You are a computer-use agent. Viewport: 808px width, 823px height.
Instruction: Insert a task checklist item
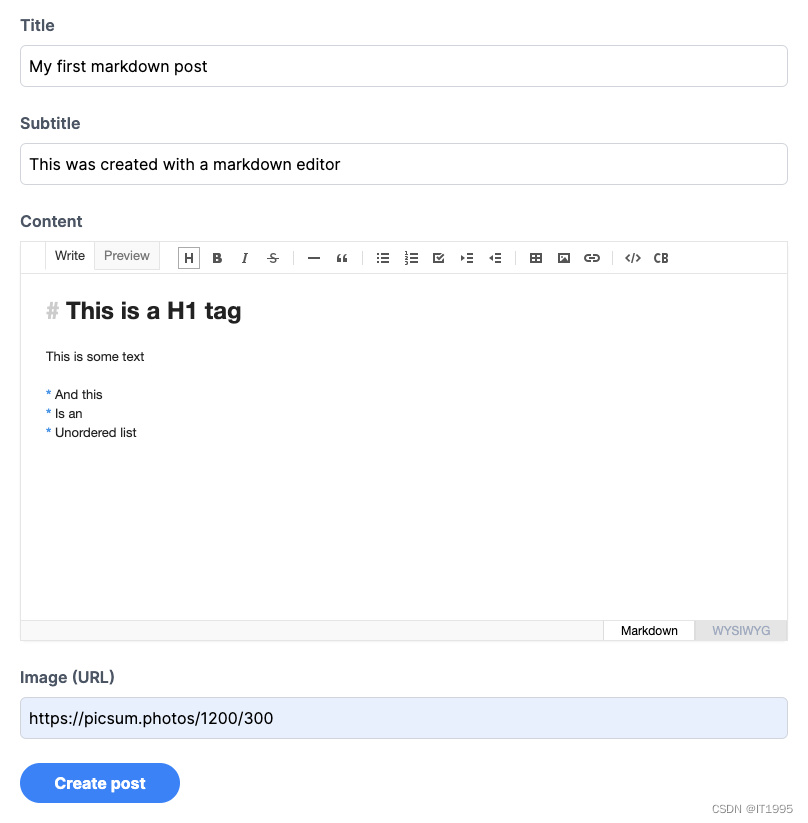tap(438, 258)
